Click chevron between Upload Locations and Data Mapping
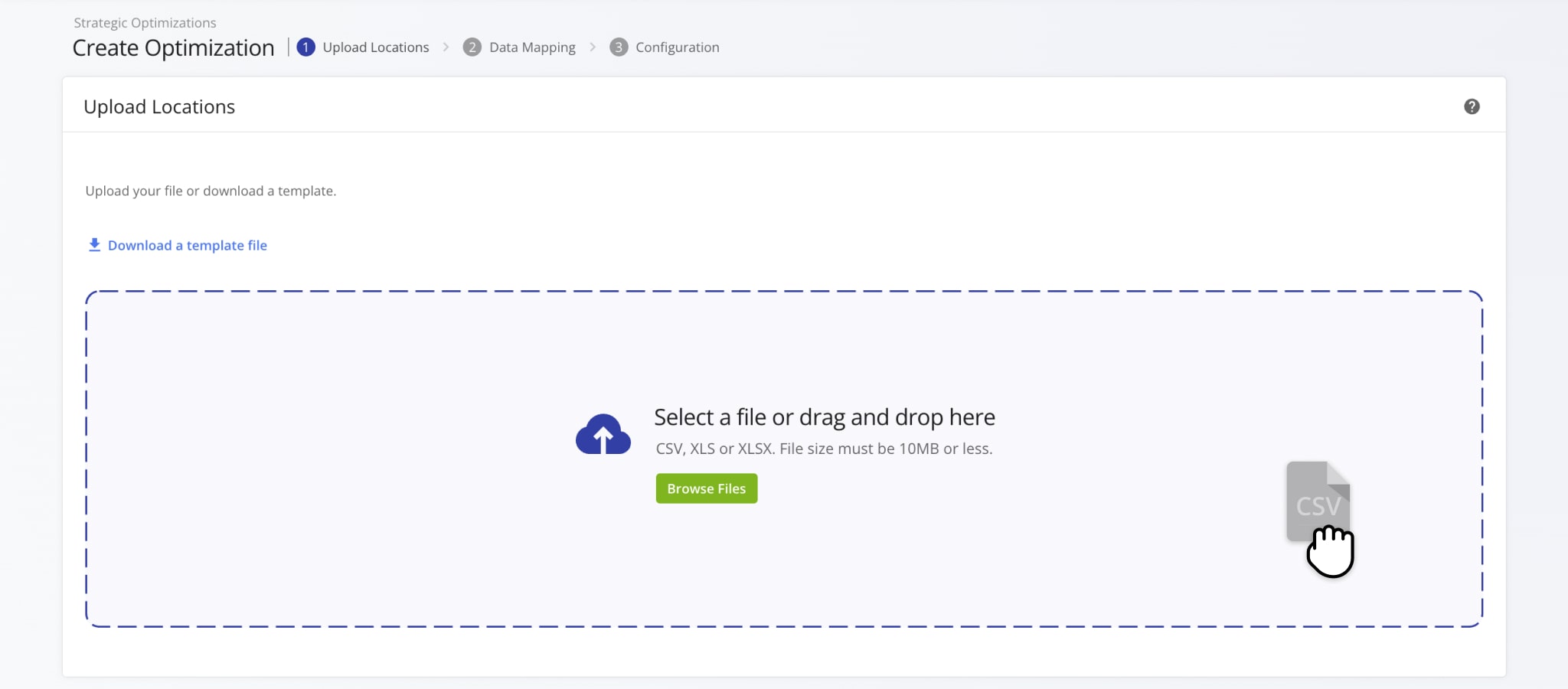 [446, 47]
